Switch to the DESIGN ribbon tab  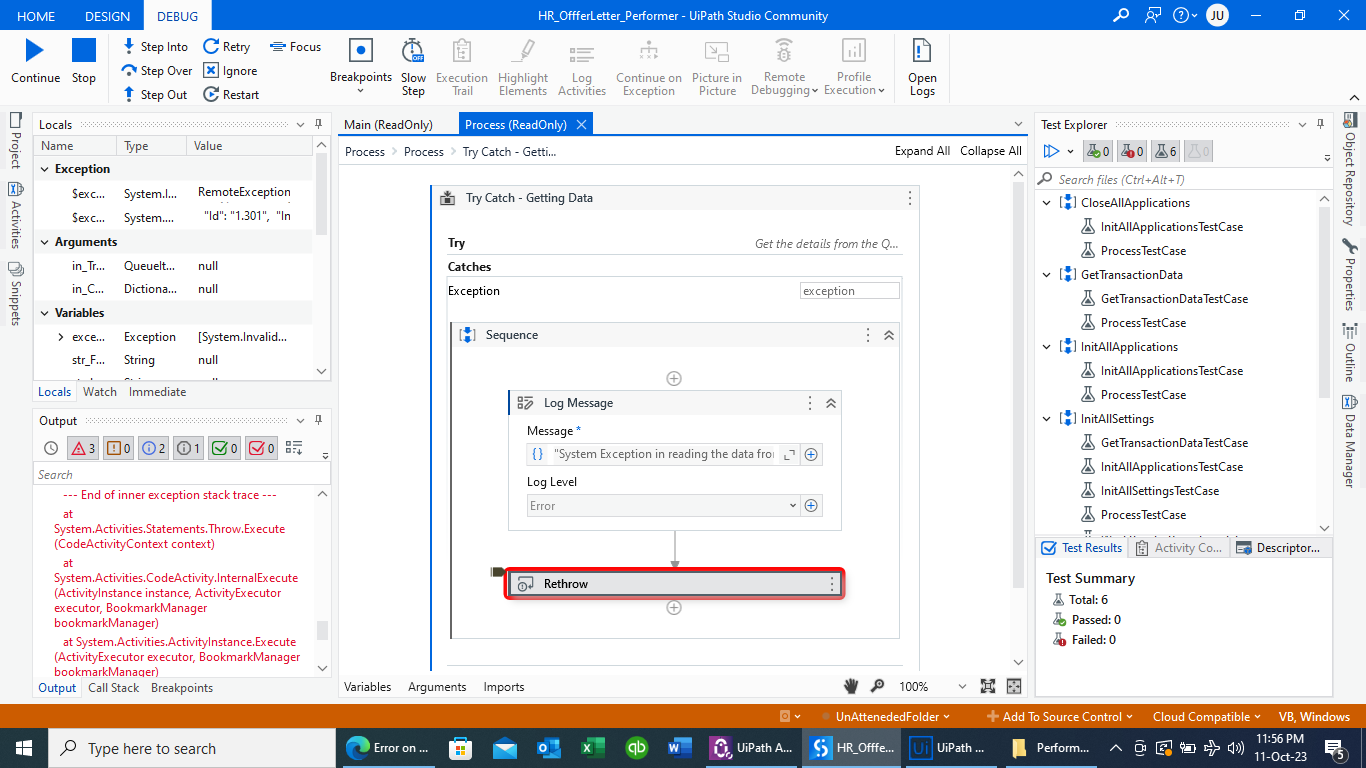[x=107, y=16]
